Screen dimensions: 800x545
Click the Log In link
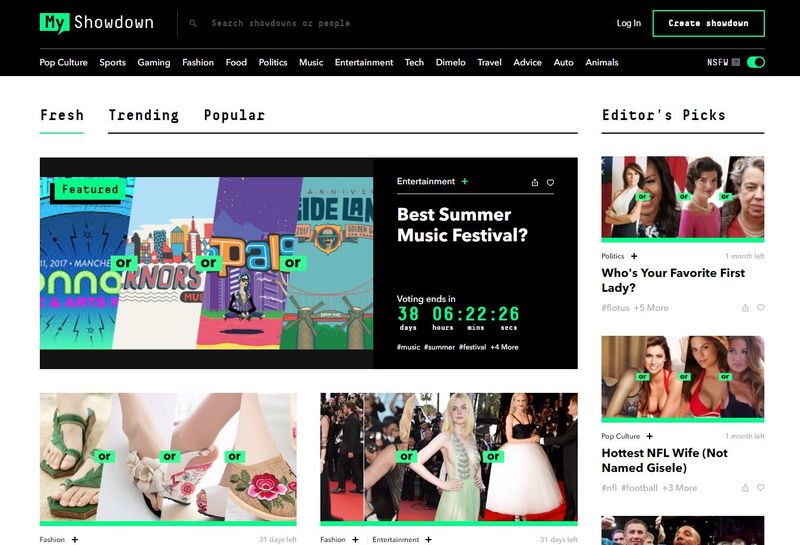pos(629,23)
